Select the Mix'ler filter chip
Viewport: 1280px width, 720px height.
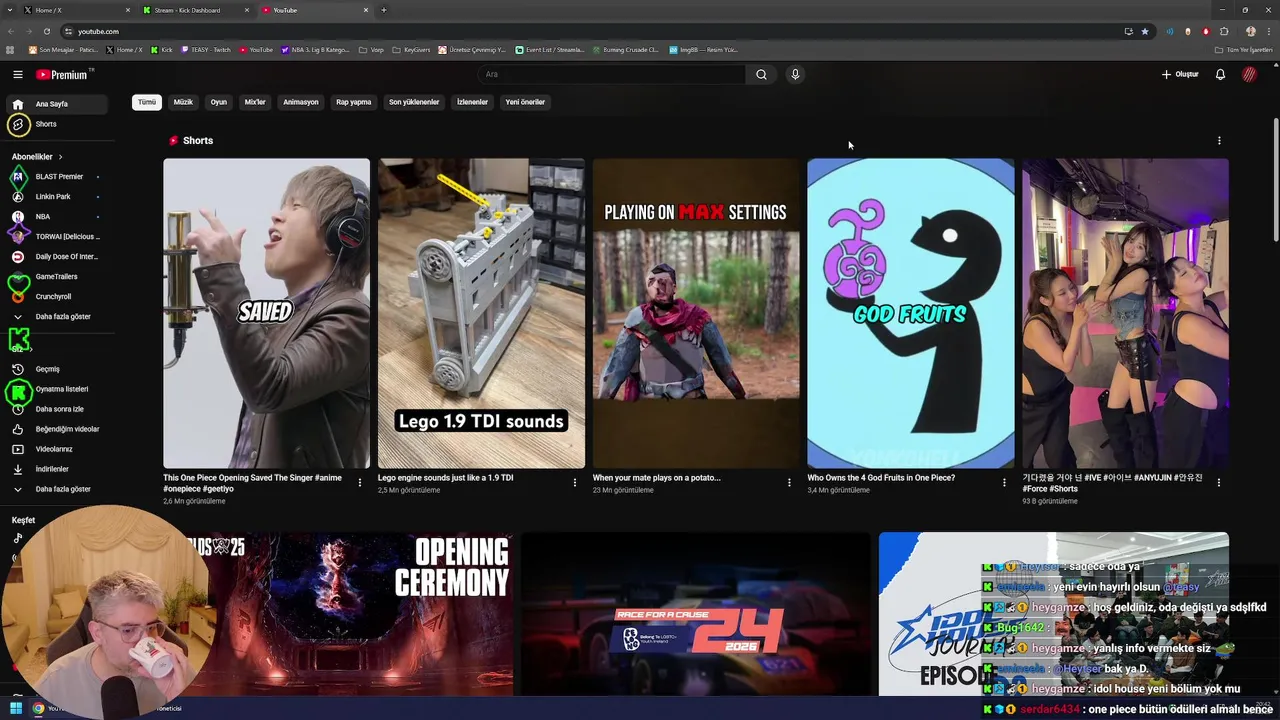[x=255, y=102]
